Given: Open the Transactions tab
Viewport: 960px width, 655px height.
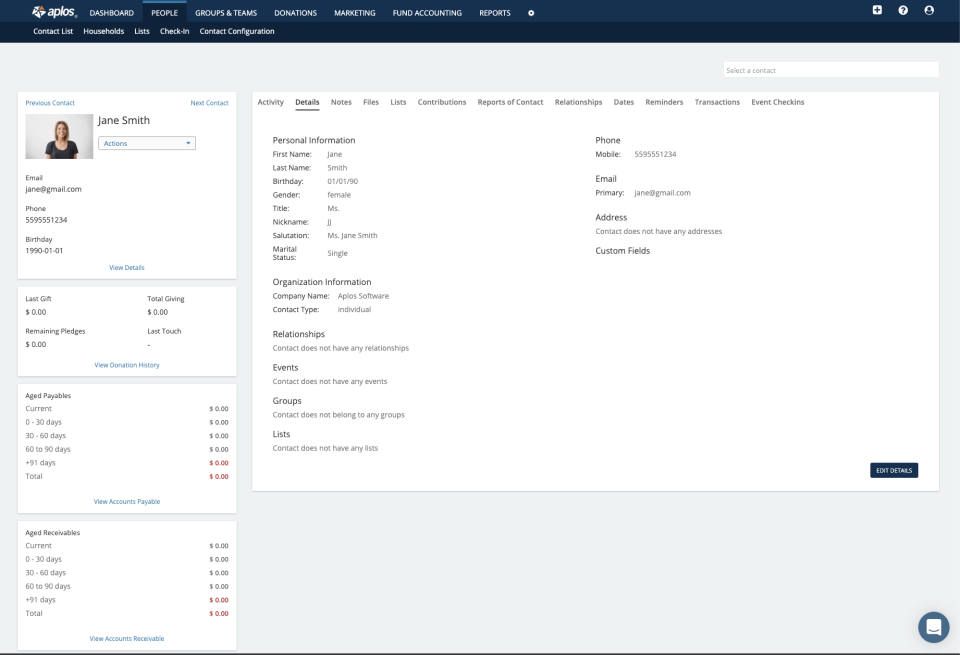Looking at the screenshot, I should pyautogui.click(x=718, y=102).
